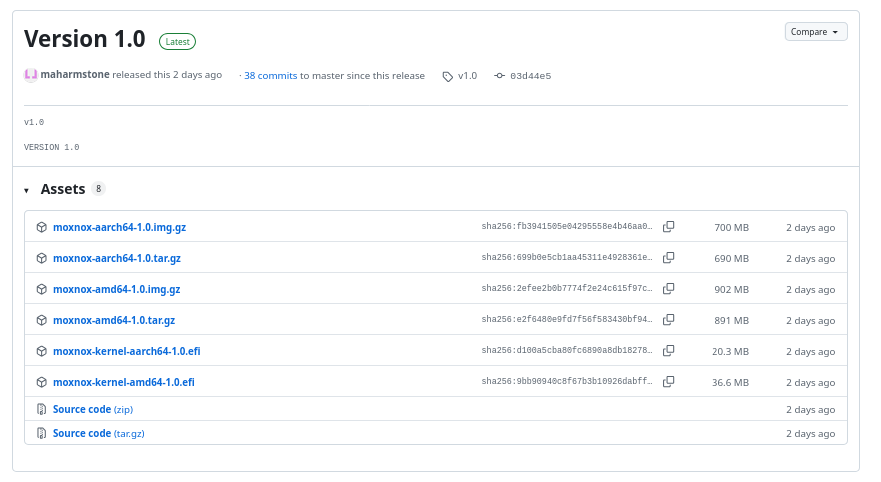881x482 pixels.
Task: Download moxnox-aarch64-1.0.img.gz
Action: [120, 227]
